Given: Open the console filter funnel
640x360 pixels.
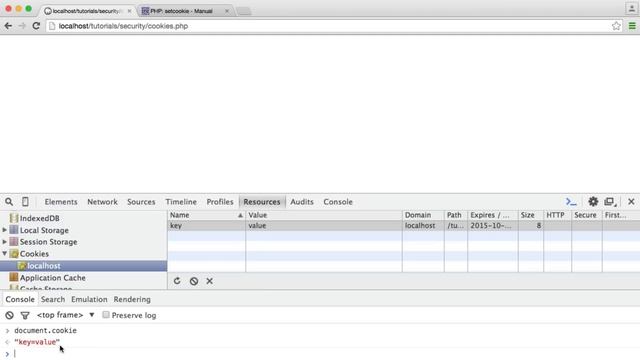Looking at the screenshot, I should tap(25, 315).
